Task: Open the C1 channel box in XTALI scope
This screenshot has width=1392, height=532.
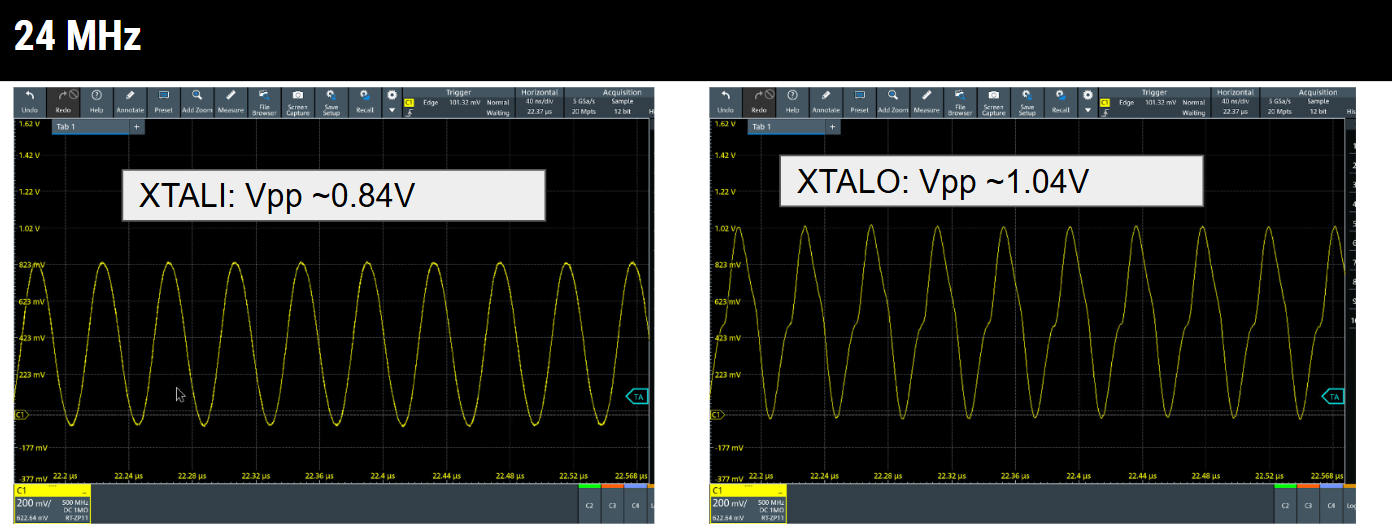Action: (52, 505)
